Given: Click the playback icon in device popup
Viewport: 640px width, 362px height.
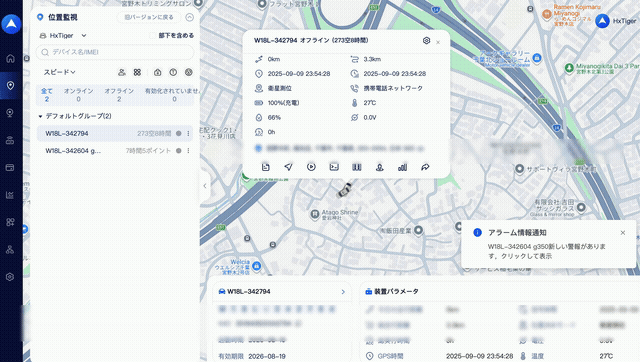Looking at the screenshot, I should click(x=311, y=167).
